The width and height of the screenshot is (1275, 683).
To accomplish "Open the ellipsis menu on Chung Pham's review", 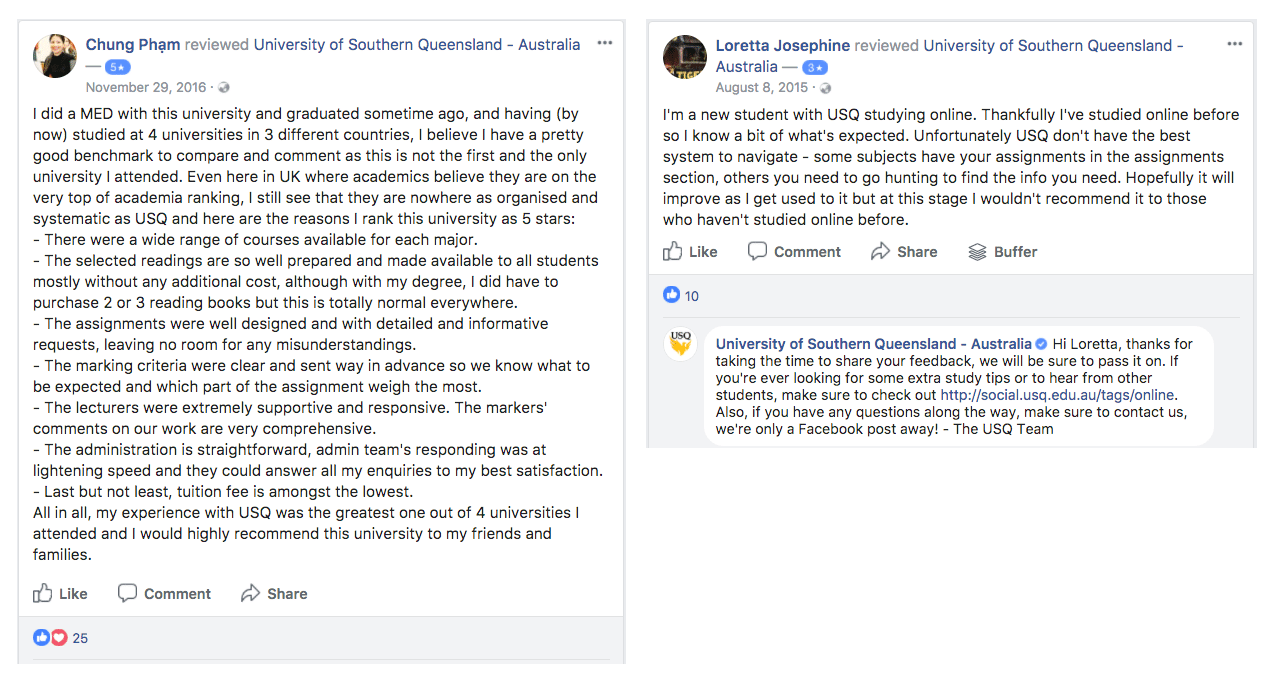I will [x=604, y=43].
